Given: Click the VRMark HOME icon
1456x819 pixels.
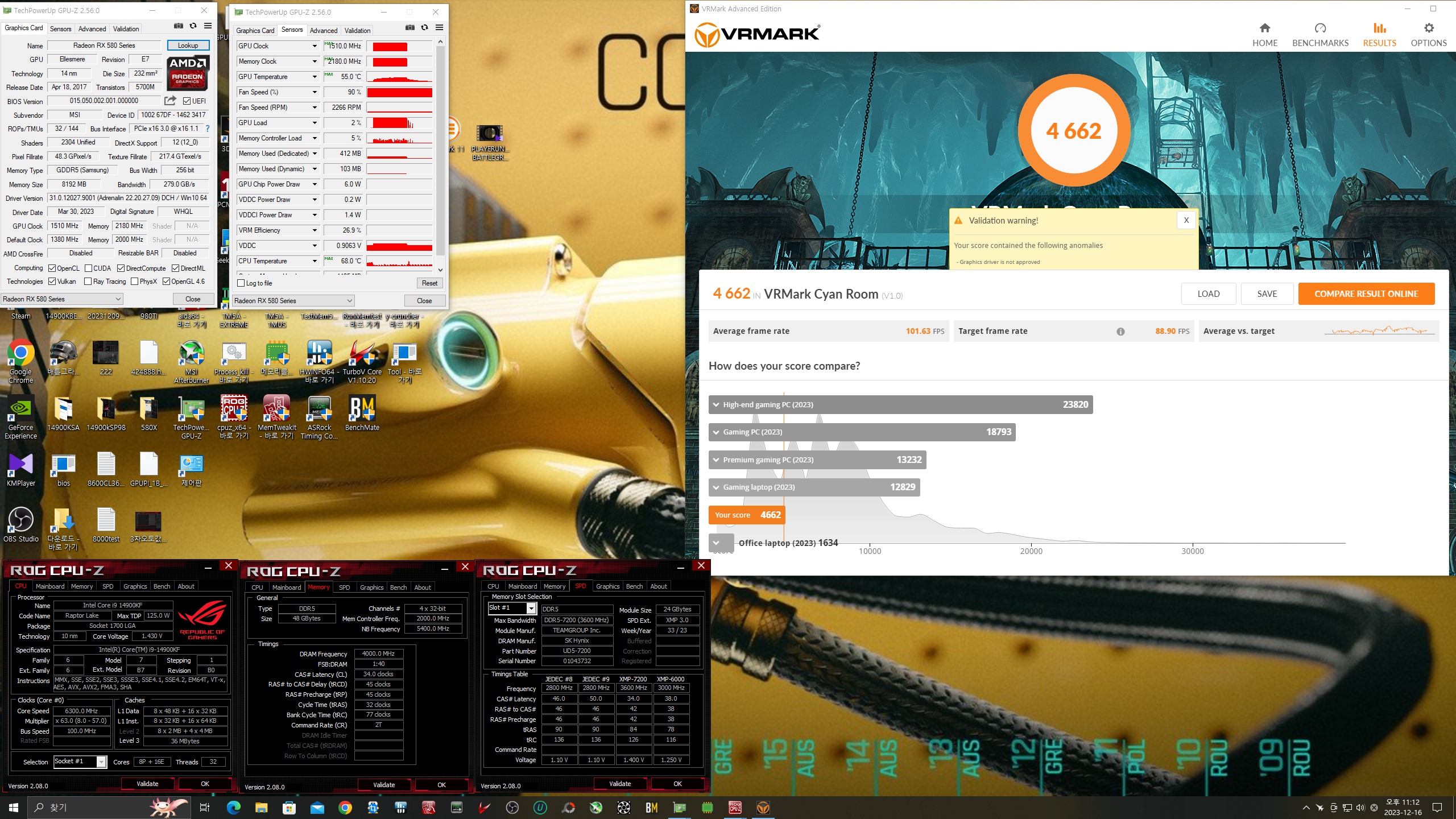Looking at the screenshot, I should coord(1265,28).
